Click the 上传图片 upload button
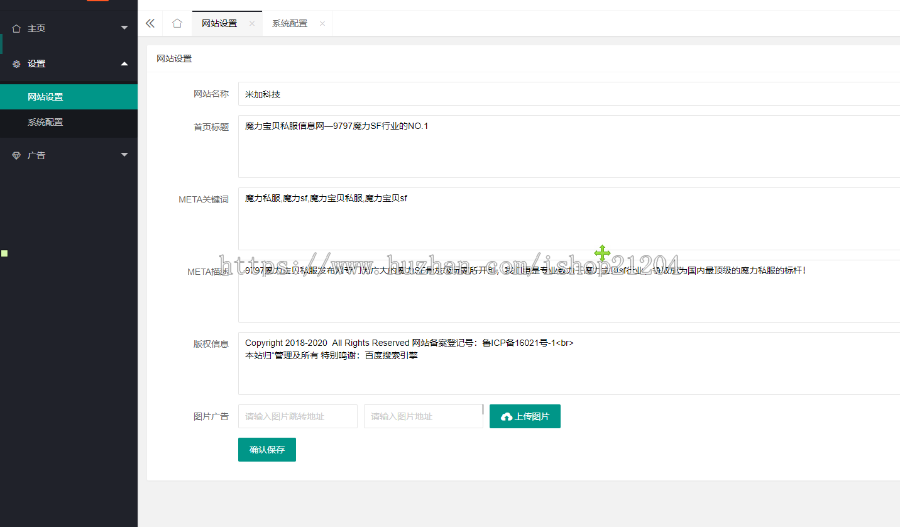 point(525,416)
